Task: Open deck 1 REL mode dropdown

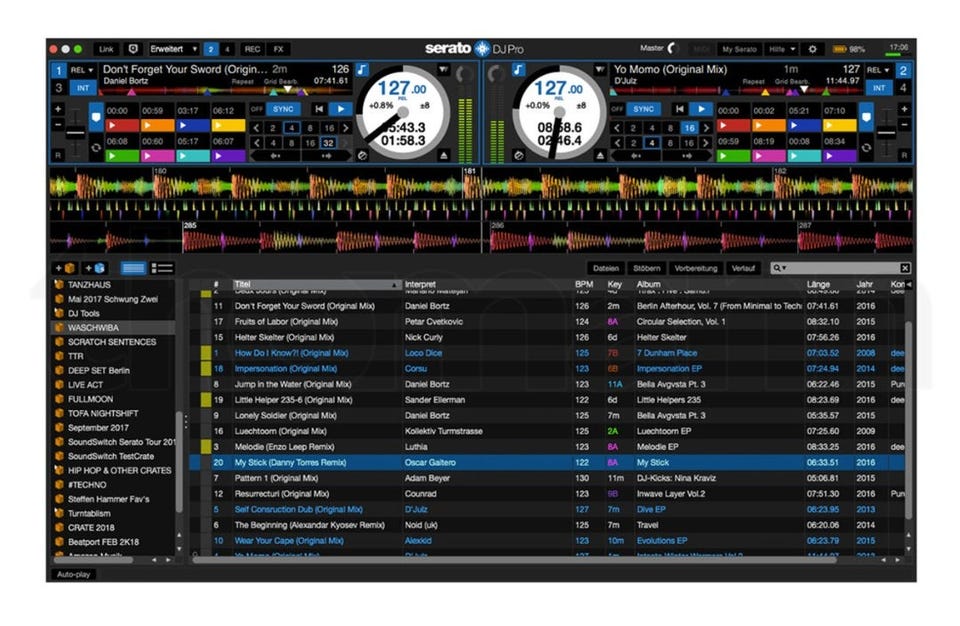Action: pos(81,70)
